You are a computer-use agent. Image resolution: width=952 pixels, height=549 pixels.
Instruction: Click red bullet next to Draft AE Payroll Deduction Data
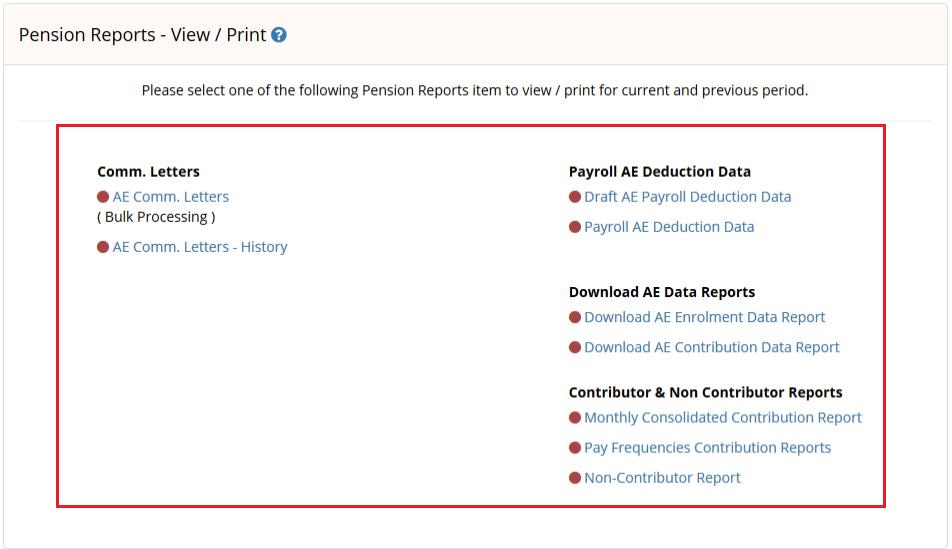click(575, 197)
